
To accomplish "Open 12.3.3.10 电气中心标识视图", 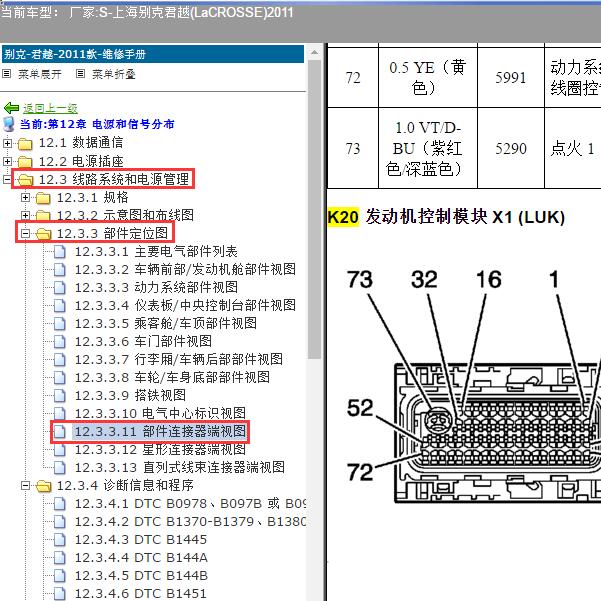I will (160, 414).
